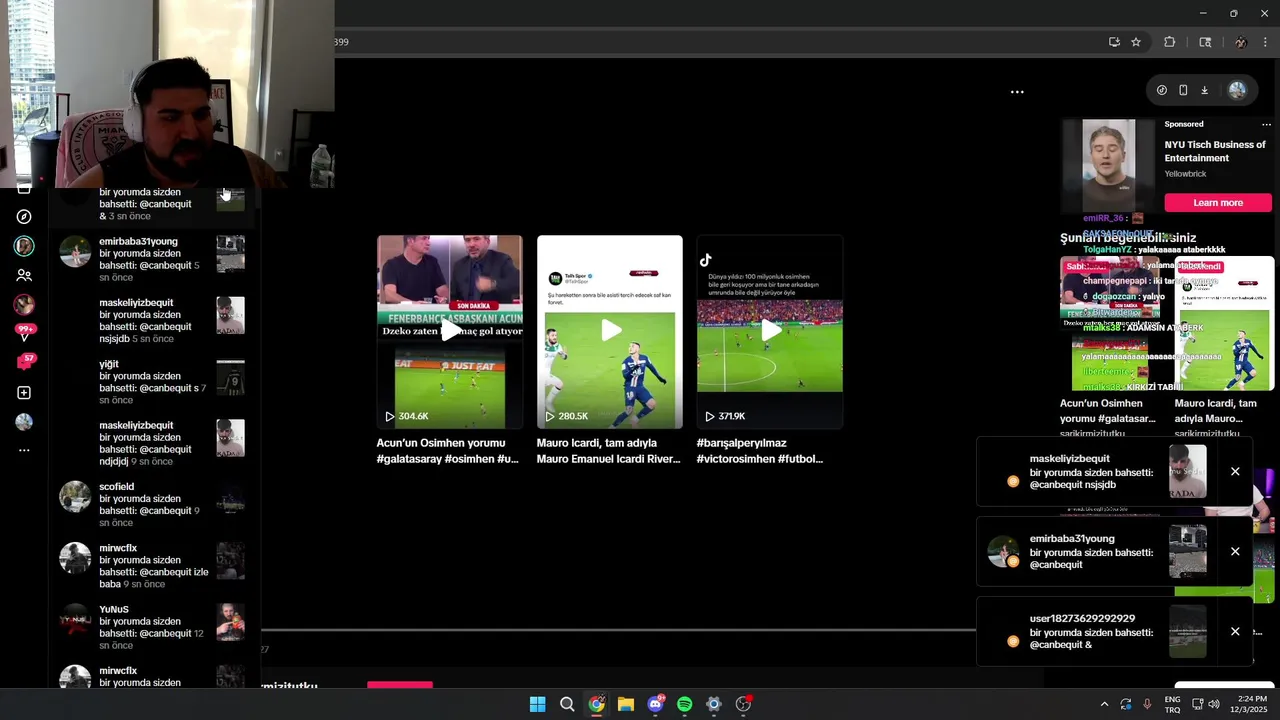Open OBS Studio from the taskbar
This screenshot has width=1280, height=720.
tap(743, 704)
